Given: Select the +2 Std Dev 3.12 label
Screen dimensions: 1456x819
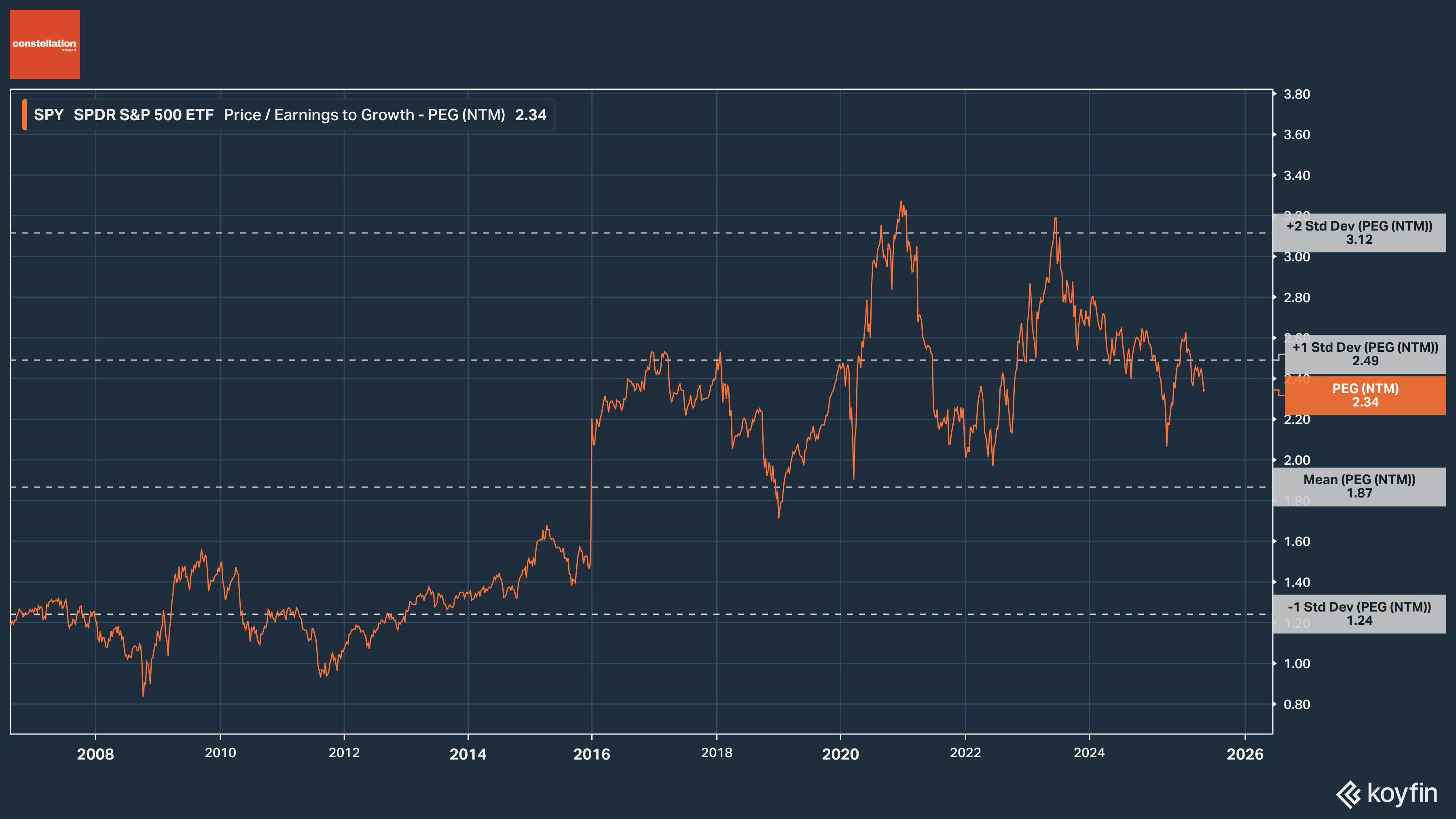Looking at the screenshot, I should [1359, 233].
